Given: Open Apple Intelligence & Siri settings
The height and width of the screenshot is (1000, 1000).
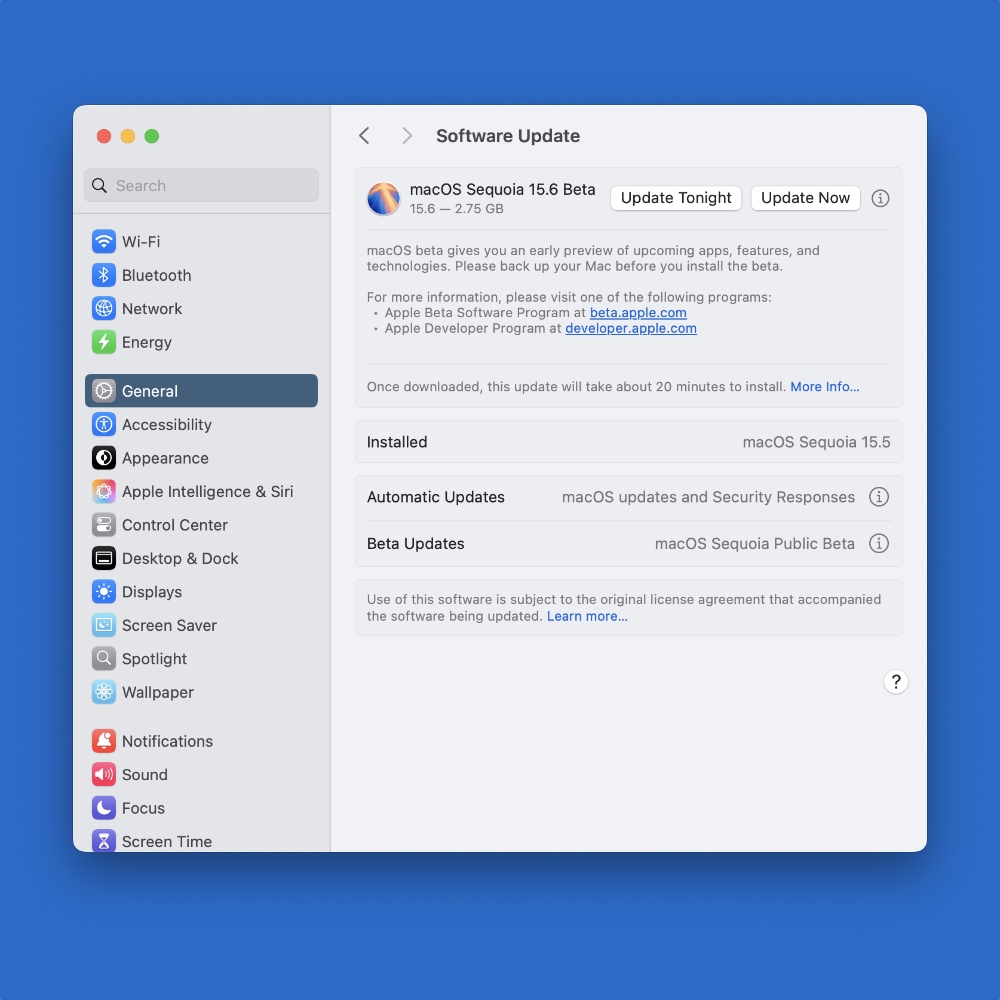Looking at the screenshot, I should click(x=207, y=492).
